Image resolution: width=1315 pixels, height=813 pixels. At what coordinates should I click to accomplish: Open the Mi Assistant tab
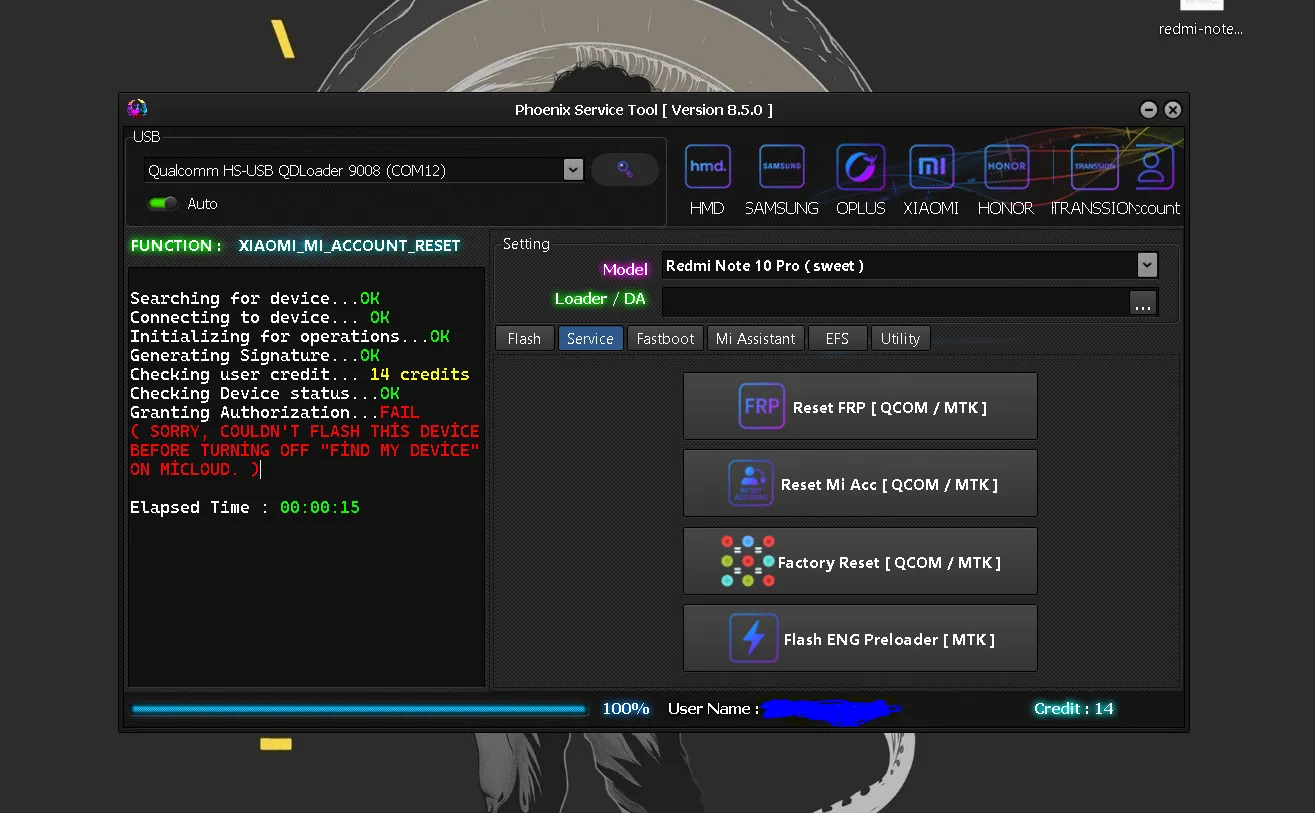[x=755, y=339]
